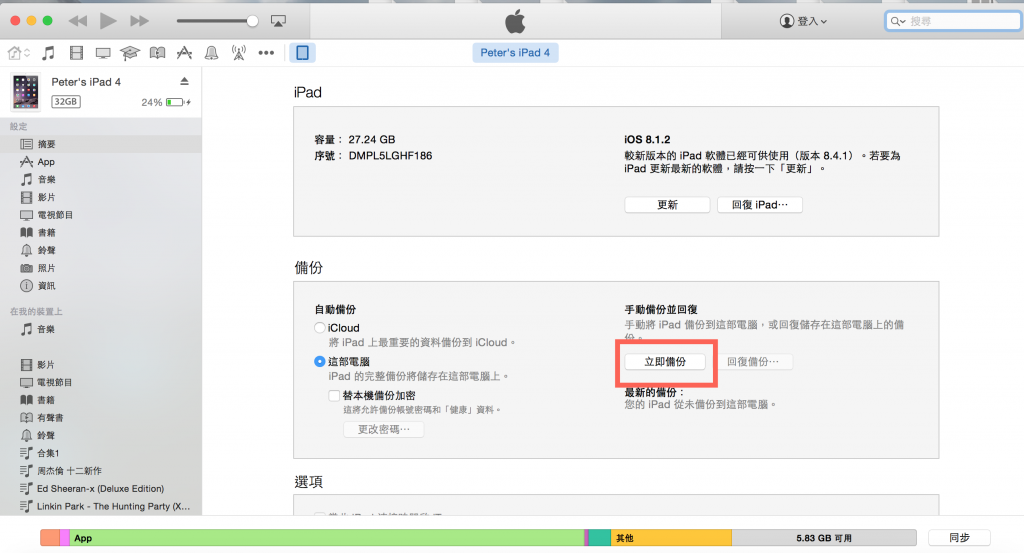Open Linkin Park - The Hunting Party playlist

[x=101, y=506]
